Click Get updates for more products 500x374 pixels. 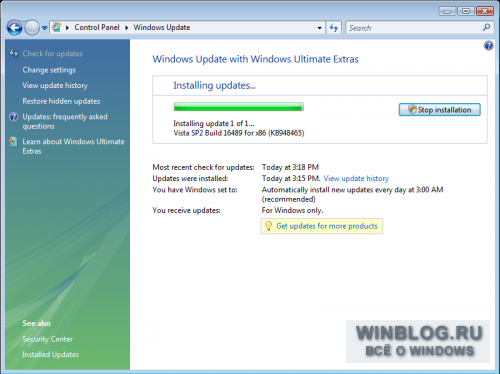pyautogui.click(x=327, y=226)
